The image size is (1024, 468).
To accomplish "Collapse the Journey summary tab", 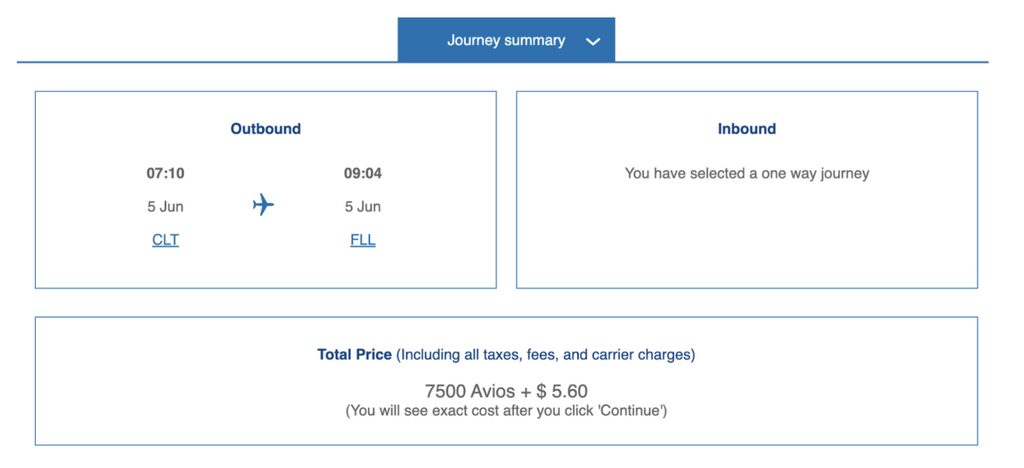I will [506, 40].
